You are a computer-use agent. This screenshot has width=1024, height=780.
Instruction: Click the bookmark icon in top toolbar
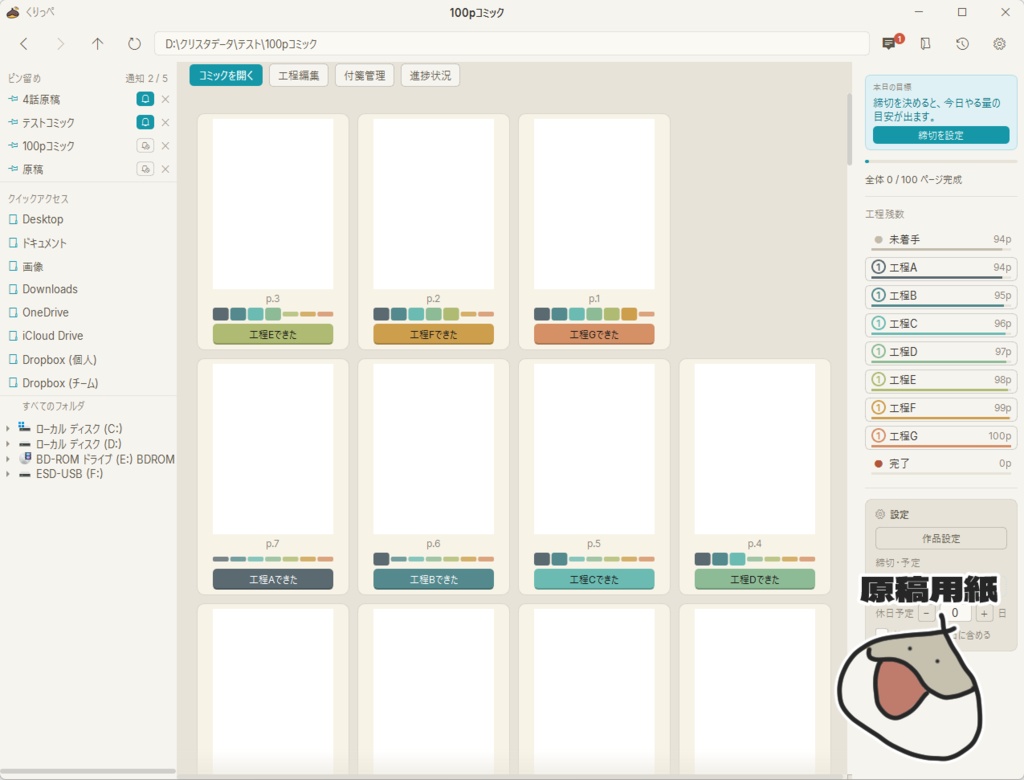click(x=925, y=44)
